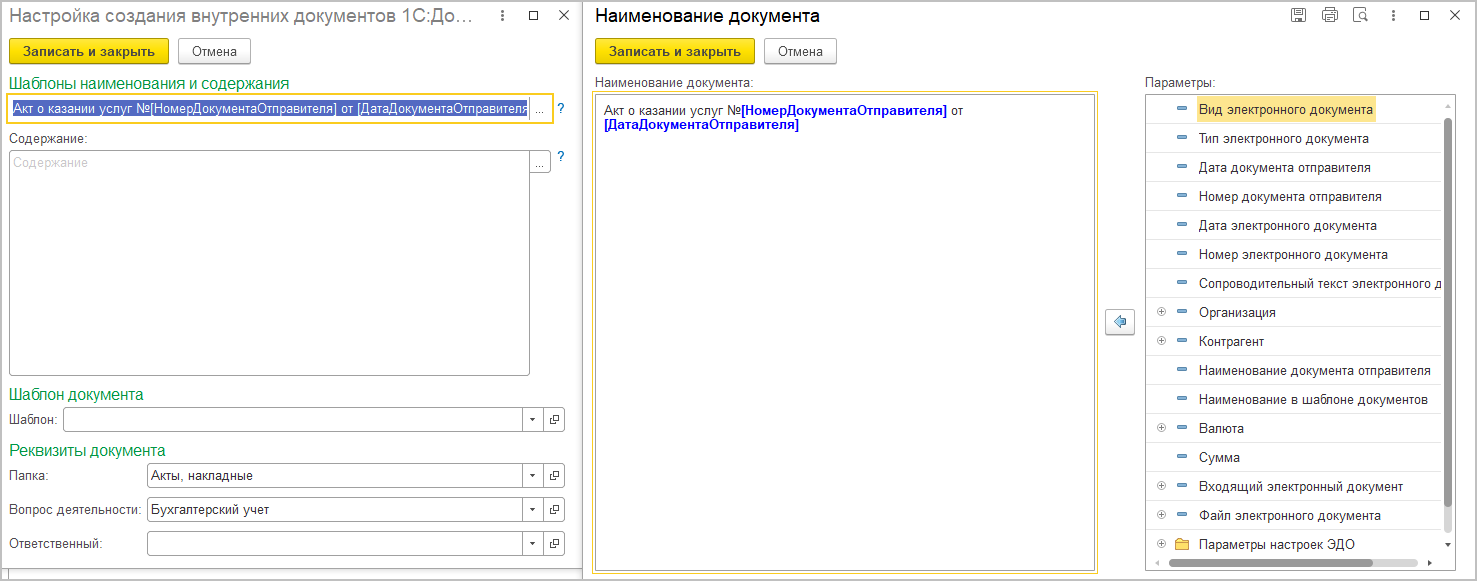Open the Папка field's open-form icon

click(x=554, y=476)
